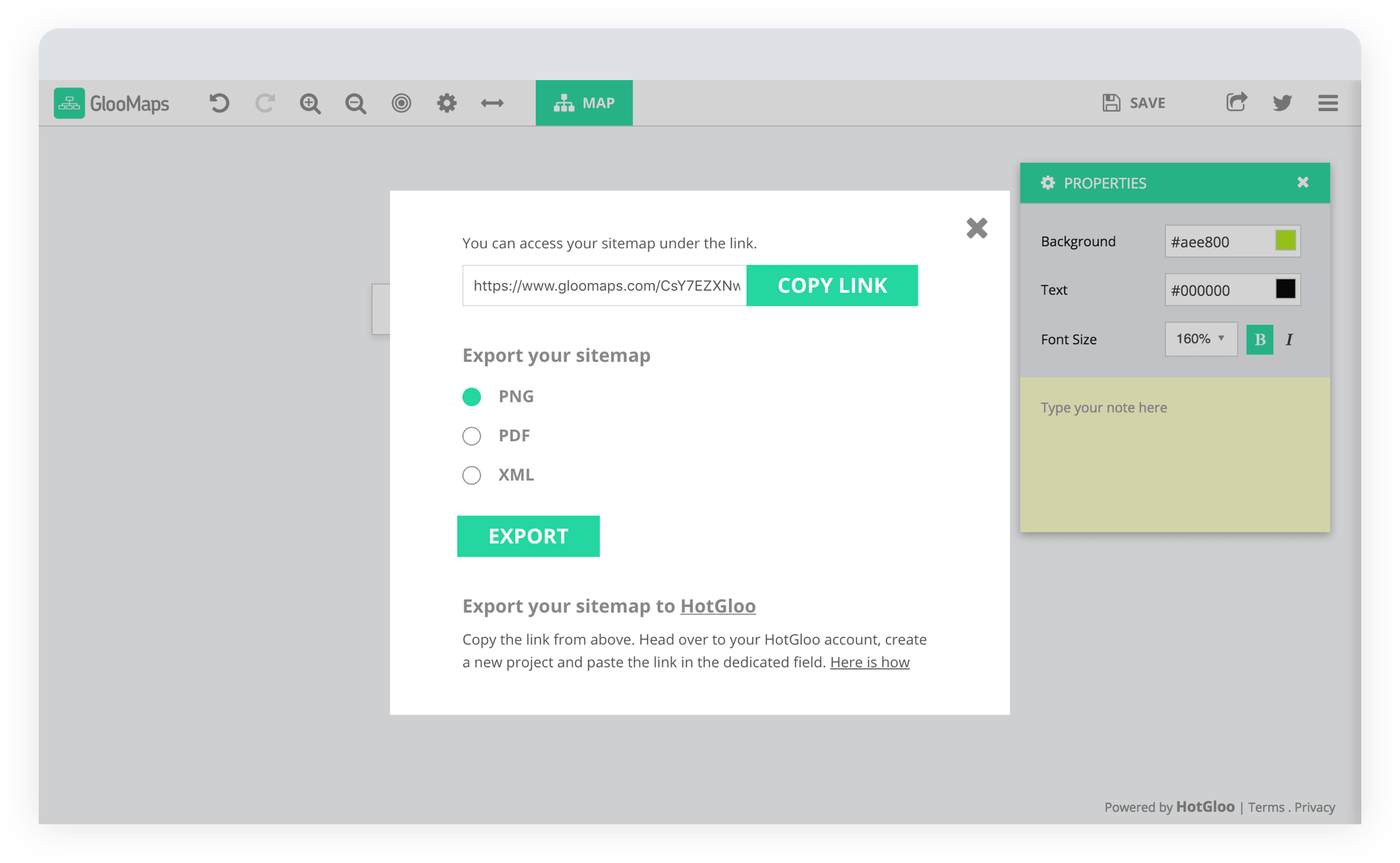The image size is (1400, 863).
Task: Click the green EXPORT button
Action: pos(528,536)
